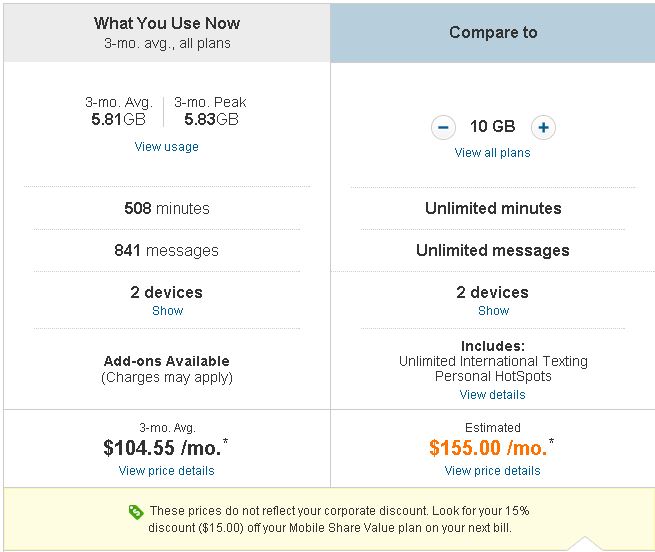The height and width of the screenshot is (552, 655).
Task: Click the Unlimited minutes feature
Action: [x=493, y=208]
